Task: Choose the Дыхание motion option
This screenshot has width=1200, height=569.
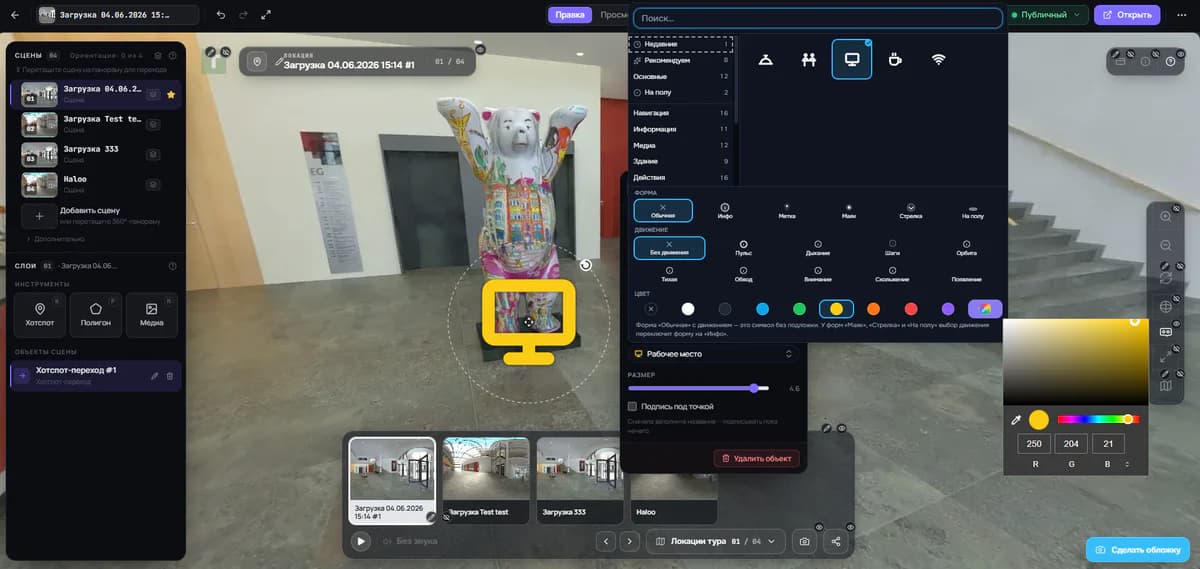Action: tap(818, 247)
